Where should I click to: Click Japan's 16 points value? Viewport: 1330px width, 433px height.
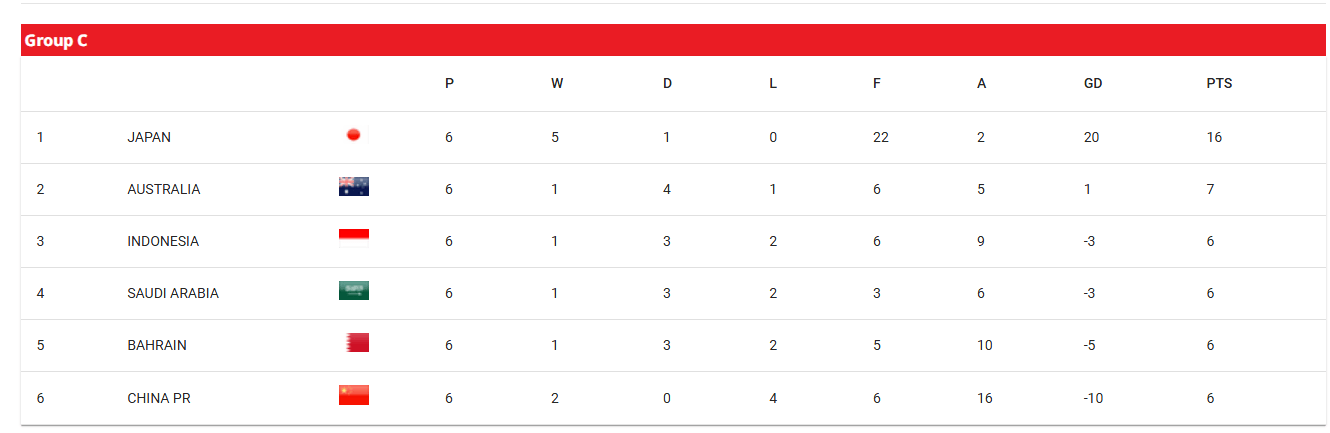point(1214,138)
